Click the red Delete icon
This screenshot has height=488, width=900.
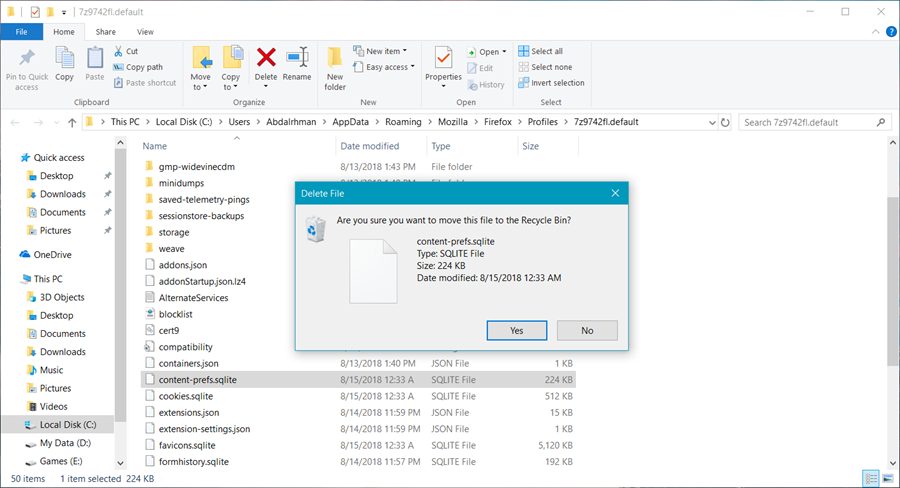[266, 57]
